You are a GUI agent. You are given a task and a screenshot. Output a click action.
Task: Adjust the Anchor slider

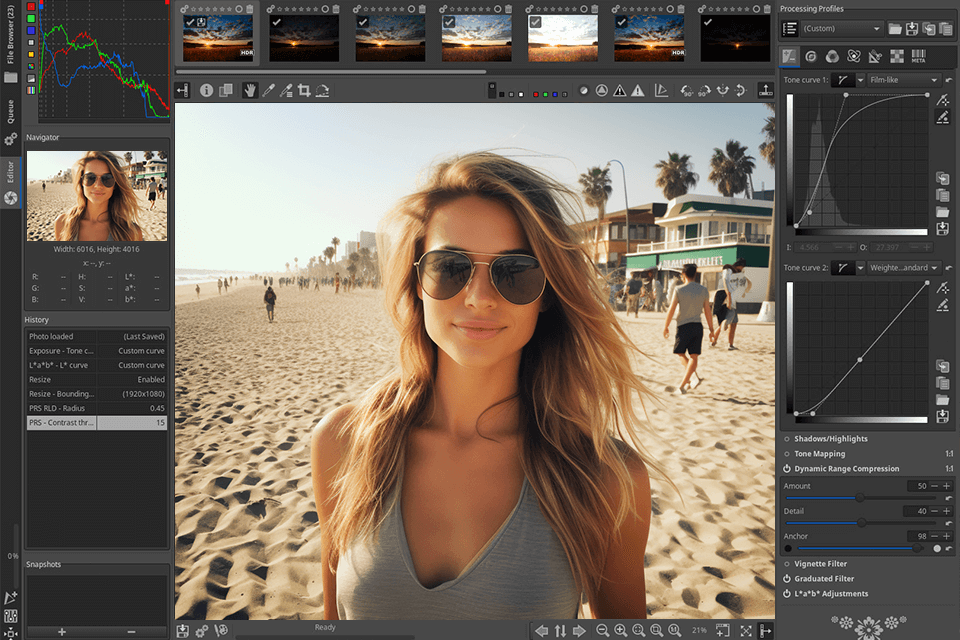click(x=860, y=548)
